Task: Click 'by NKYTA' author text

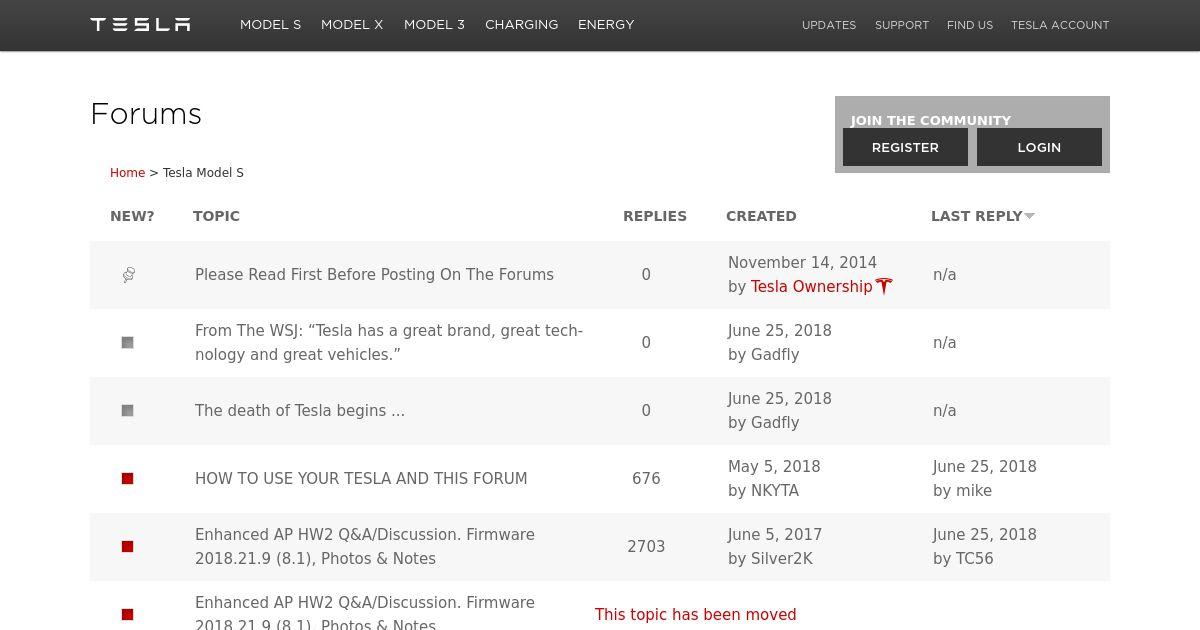Action: [x=763, y=491]
